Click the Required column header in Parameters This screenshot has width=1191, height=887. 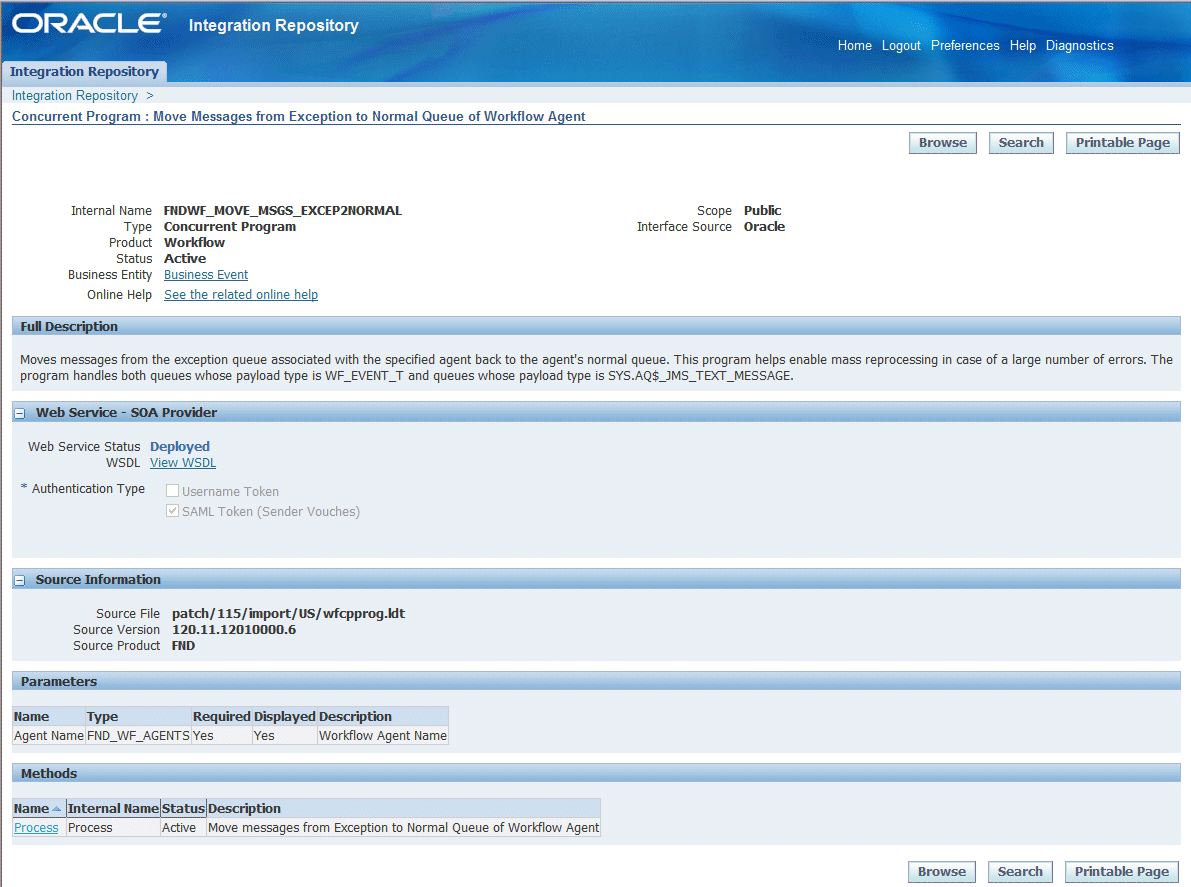[x=222, y=717]
